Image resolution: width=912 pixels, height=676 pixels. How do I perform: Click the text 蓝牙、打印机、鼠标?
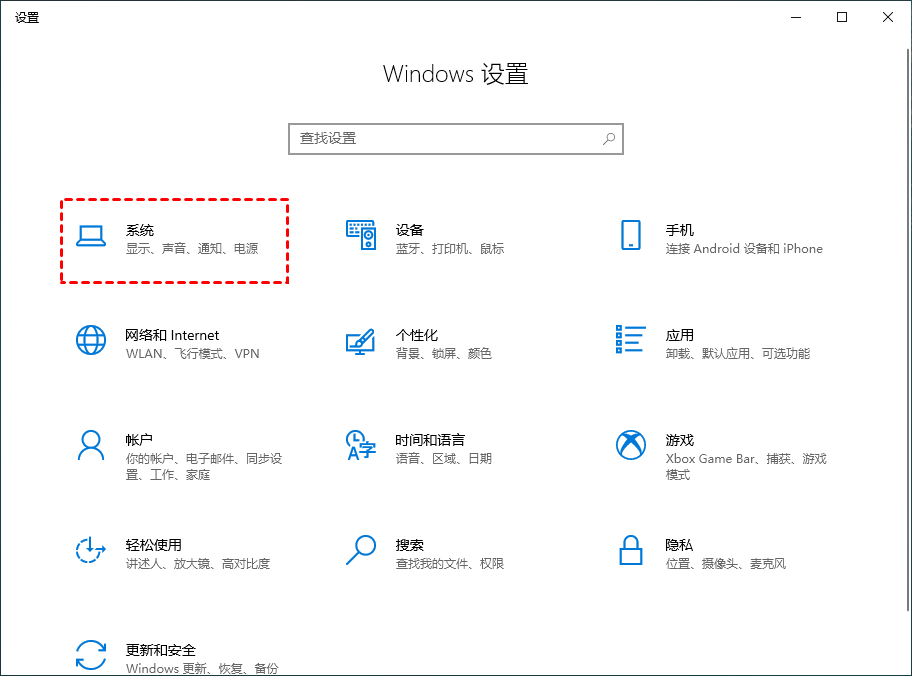coord(450,249)
